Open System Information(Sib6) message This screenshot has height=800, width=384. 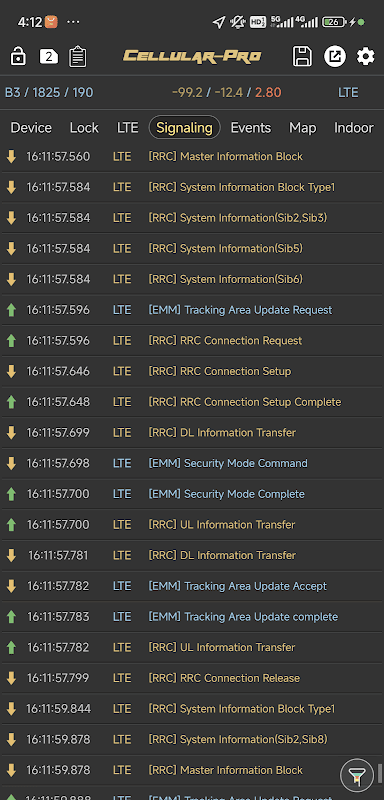click(192, 279)
